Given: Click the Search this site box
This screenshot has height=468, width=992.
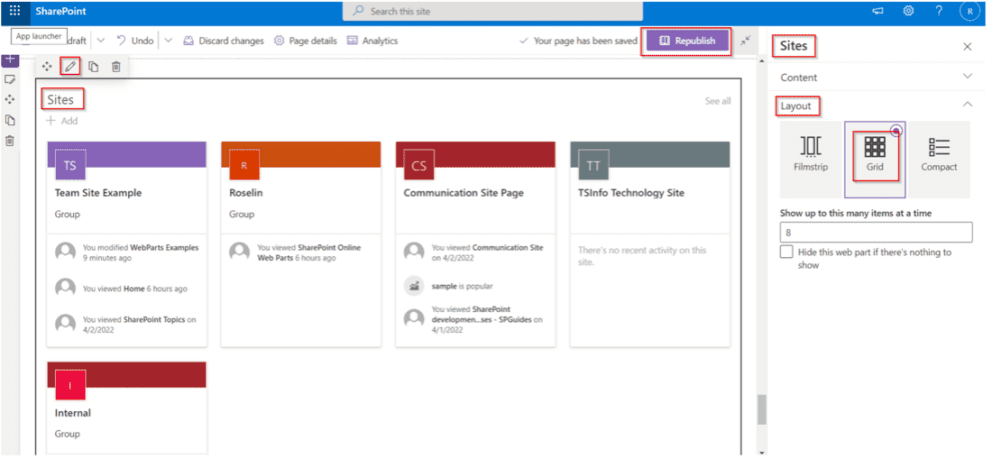Looking at the screenshot, I should (493, 11).
